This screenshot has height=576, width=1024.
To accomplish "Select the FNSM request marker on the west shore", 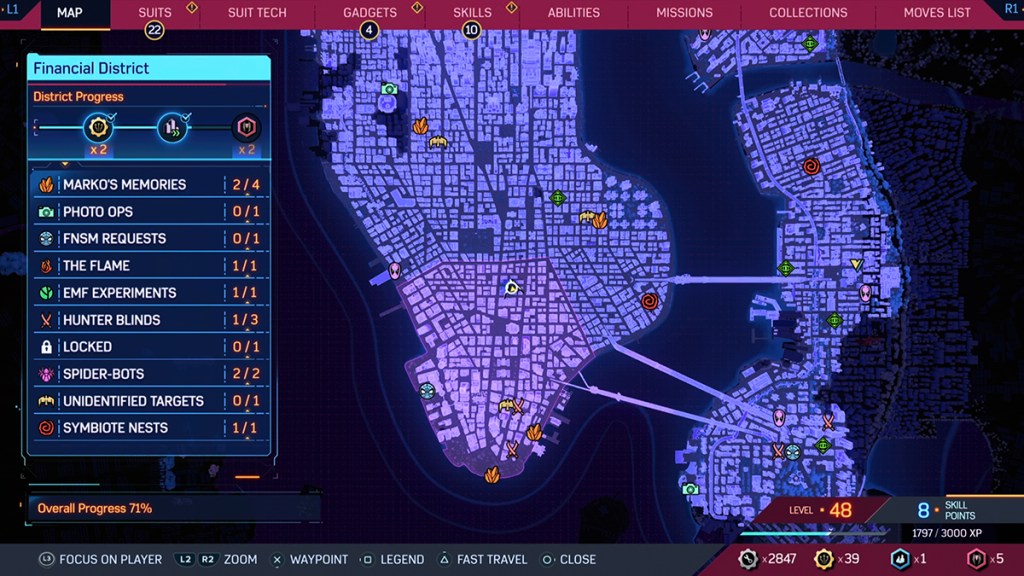I will [427, 391].
